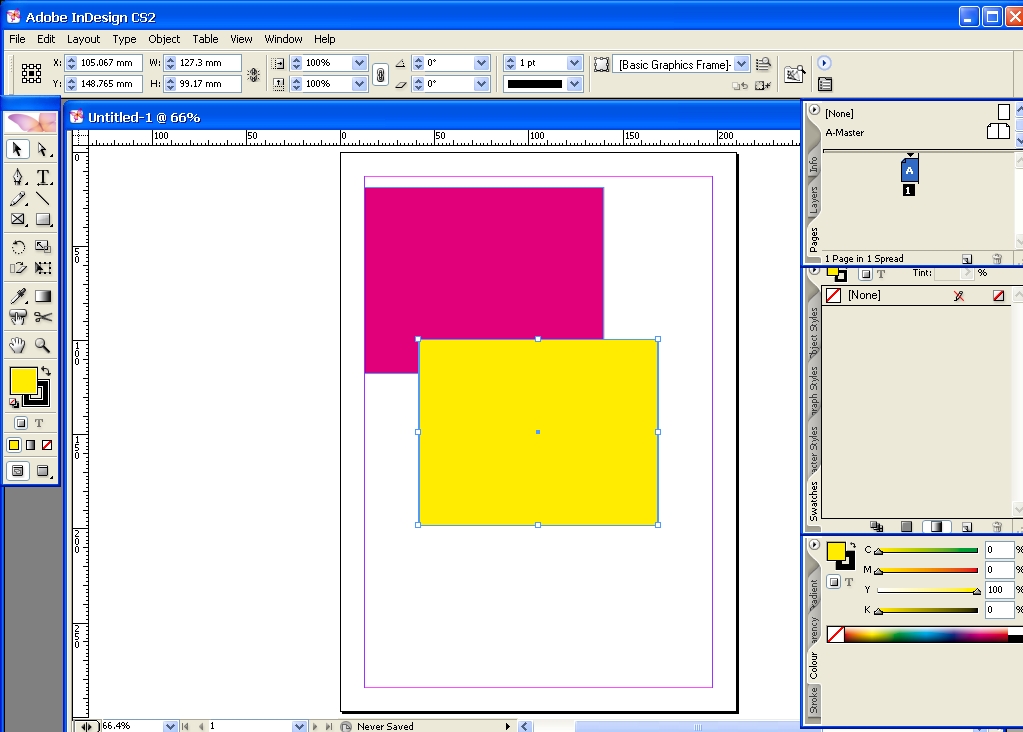Screen dimensions: 1023x732
Task: Apply Colour button in the toolbox
Action: click(x=14, y=445)
